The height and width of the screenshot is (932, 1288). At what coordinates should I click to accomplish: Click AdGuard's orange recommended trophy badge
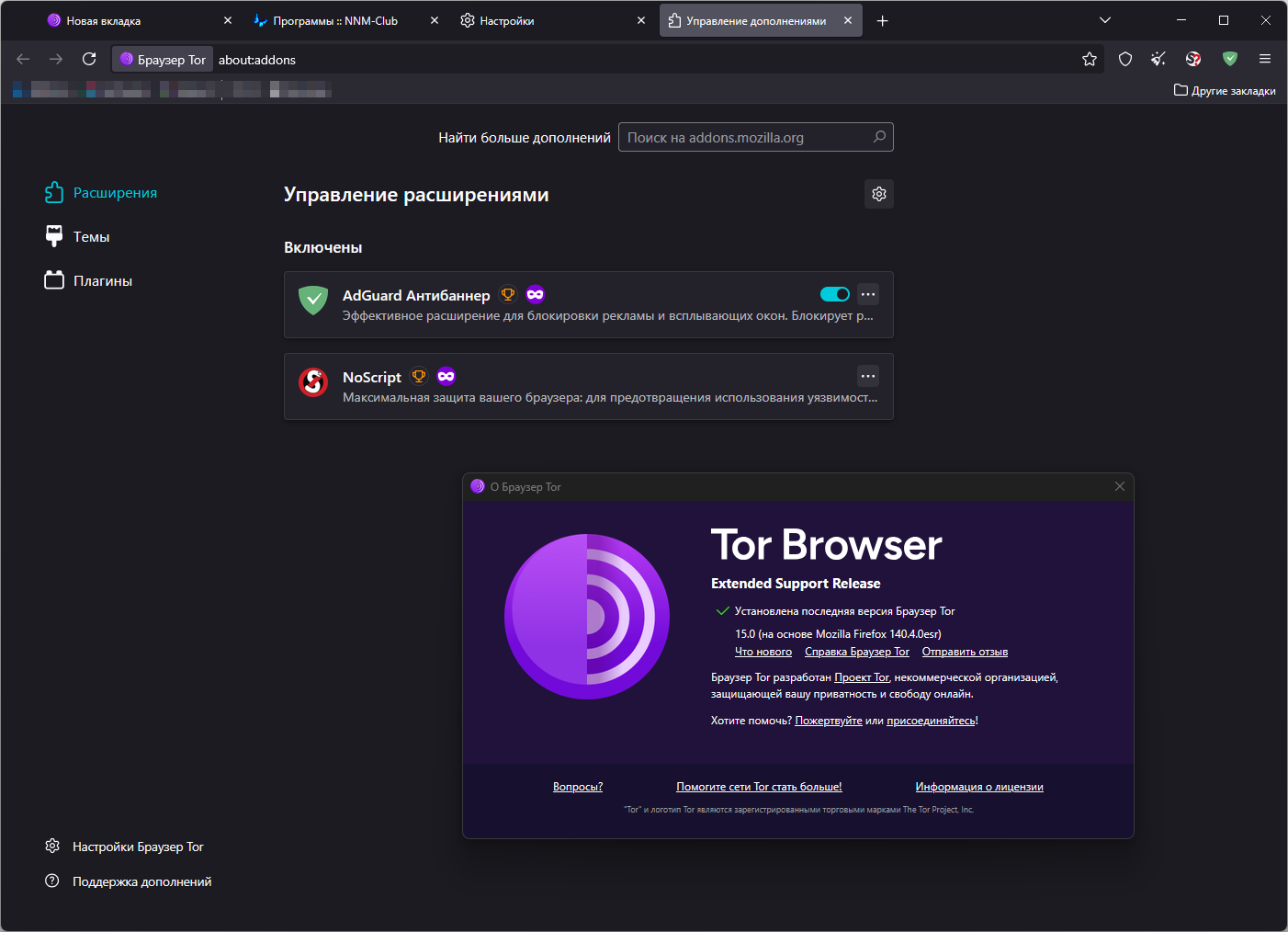click(x=507, y=294)
